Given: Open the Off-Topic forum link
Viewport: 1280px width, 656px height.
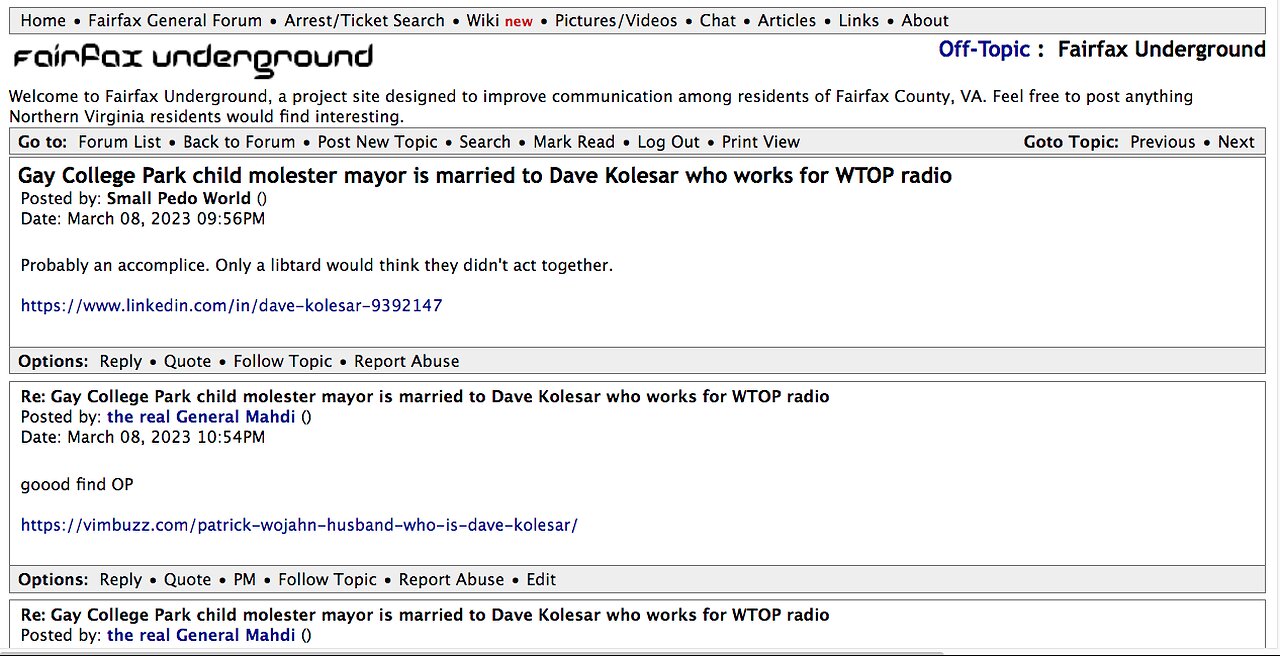Looking at the screenshot, I should (x=984, y=50).
